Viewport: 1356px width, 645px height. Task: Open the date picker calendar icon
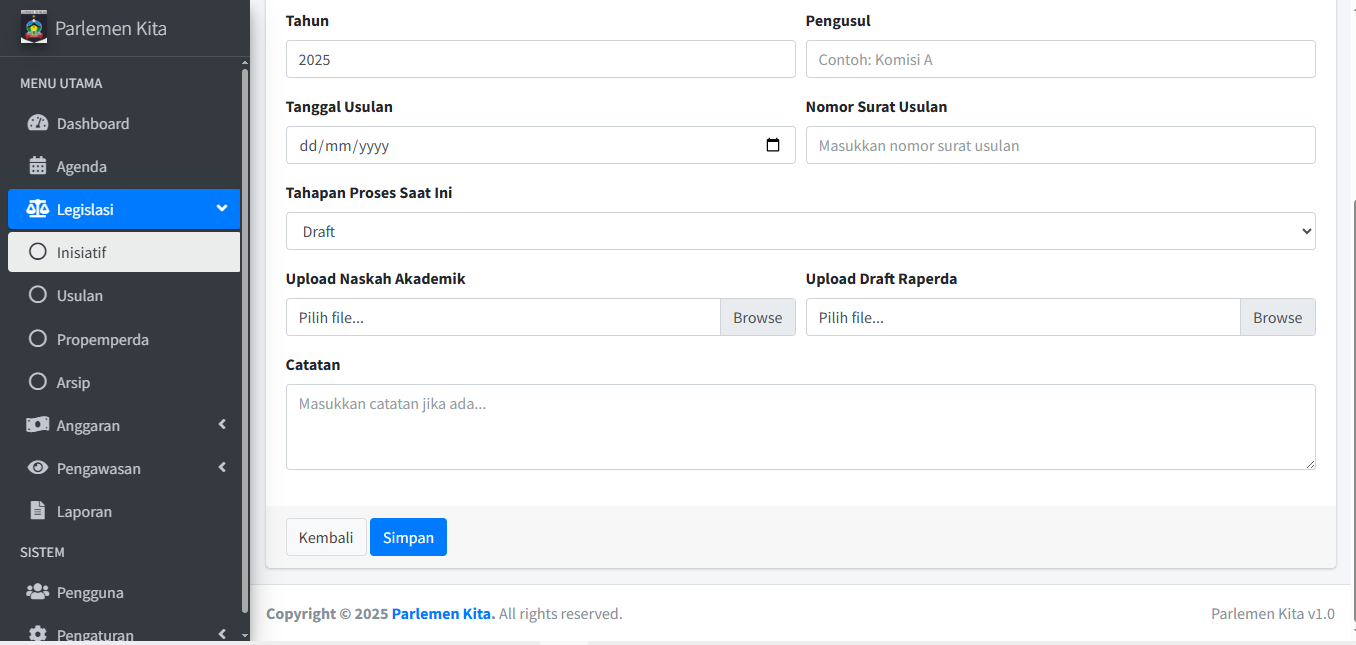tap(773, 145)
